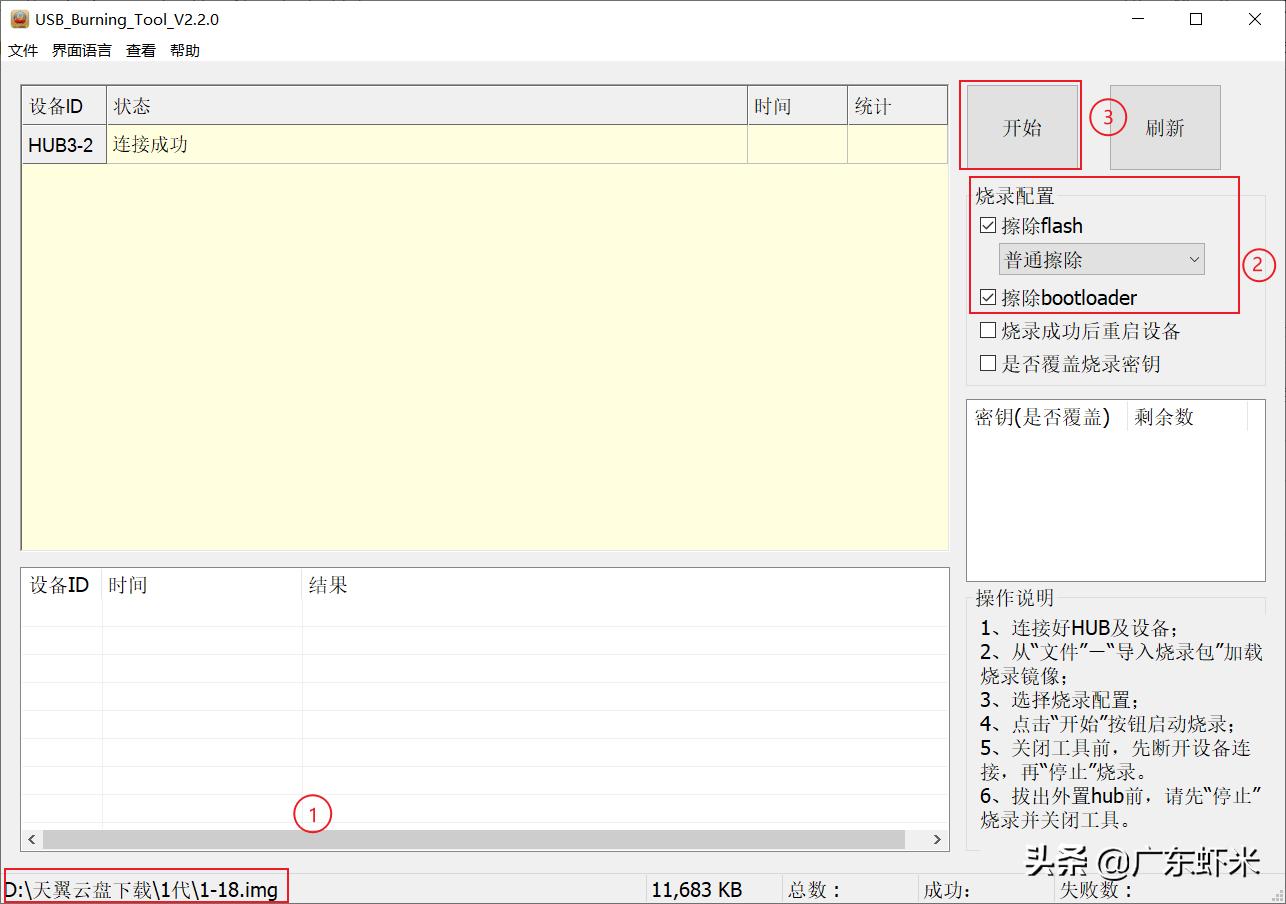Open the 界面语言 language menu
The width and height of the screenshot is (1286, 904).
[x=81, y=50]
